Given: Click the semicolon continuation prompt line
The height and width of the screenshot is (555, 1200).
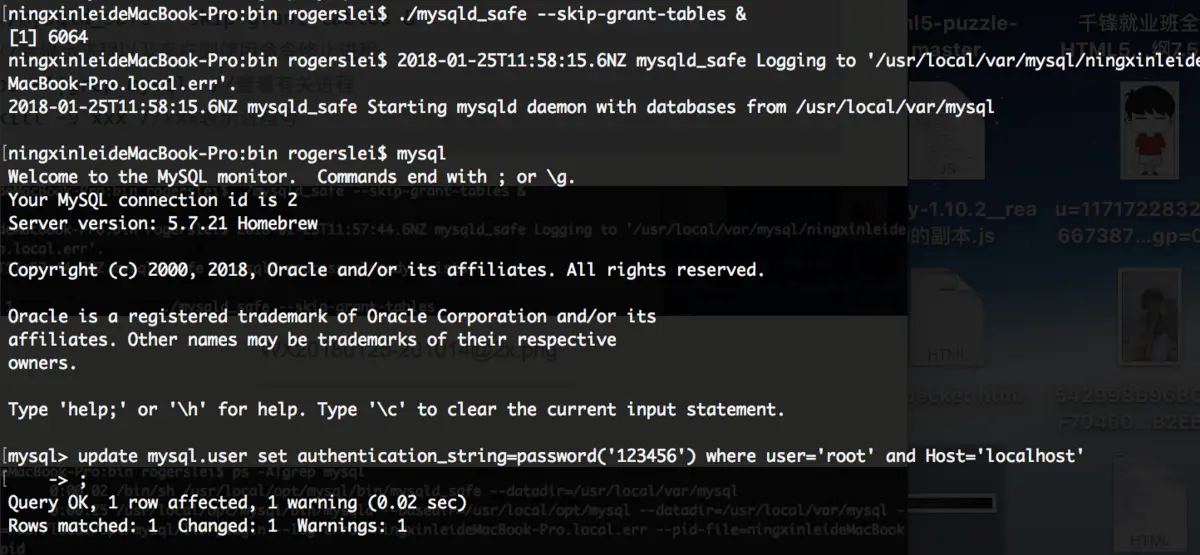Looking at the screenshot, I should [x=46, y=478].
